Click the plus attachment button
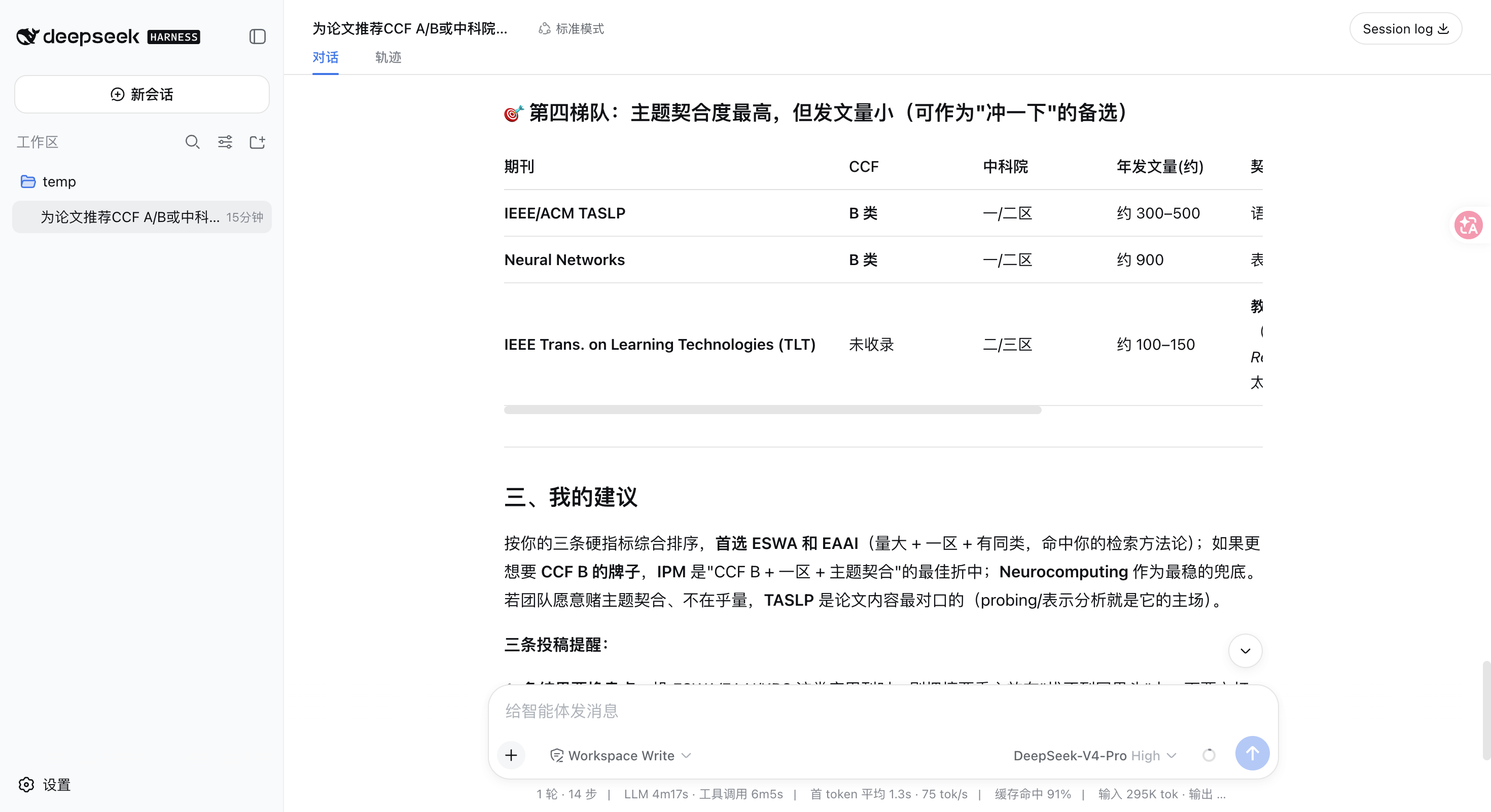Screen dimensions: 1491x812 (511, 755)
